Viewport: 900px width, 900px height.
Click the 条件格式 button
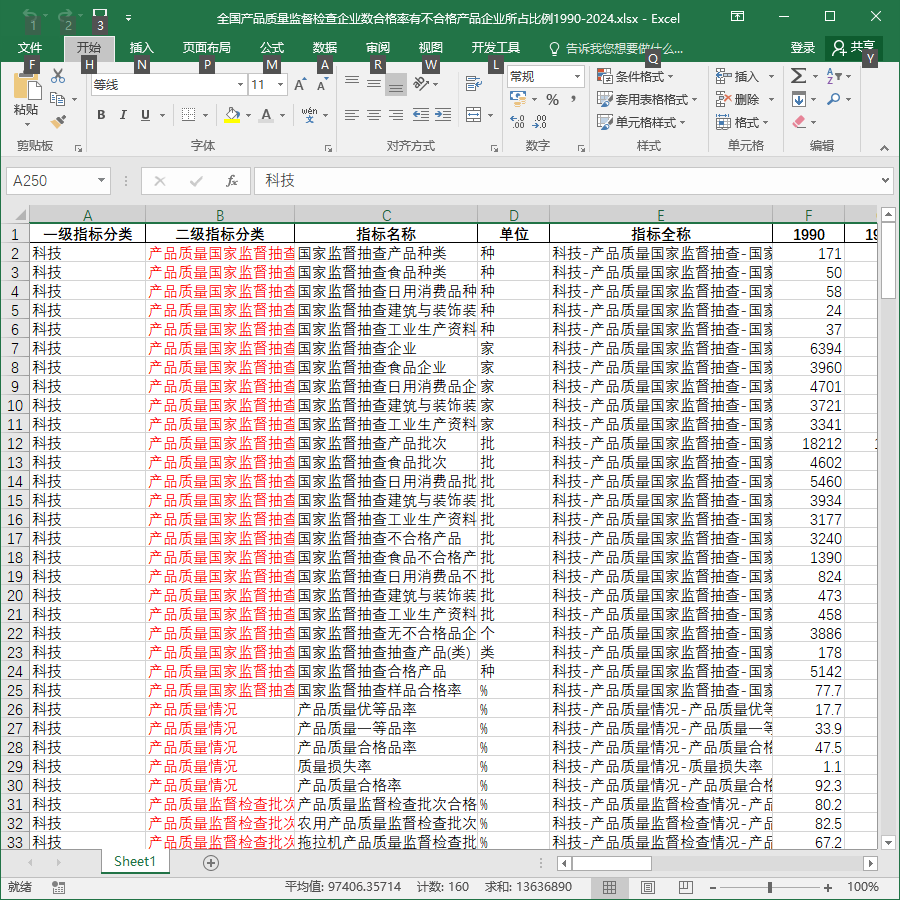tap(635, 76)
